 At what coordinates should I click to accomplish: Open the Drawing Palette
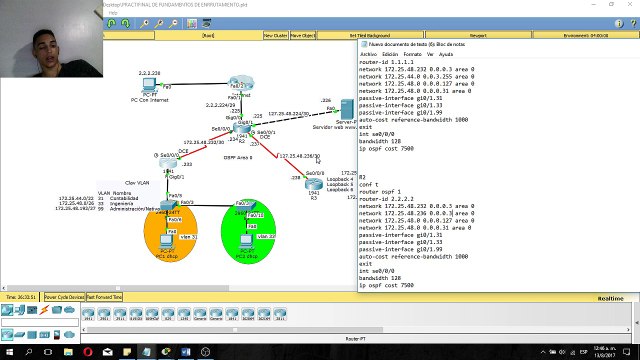(191, 24)
